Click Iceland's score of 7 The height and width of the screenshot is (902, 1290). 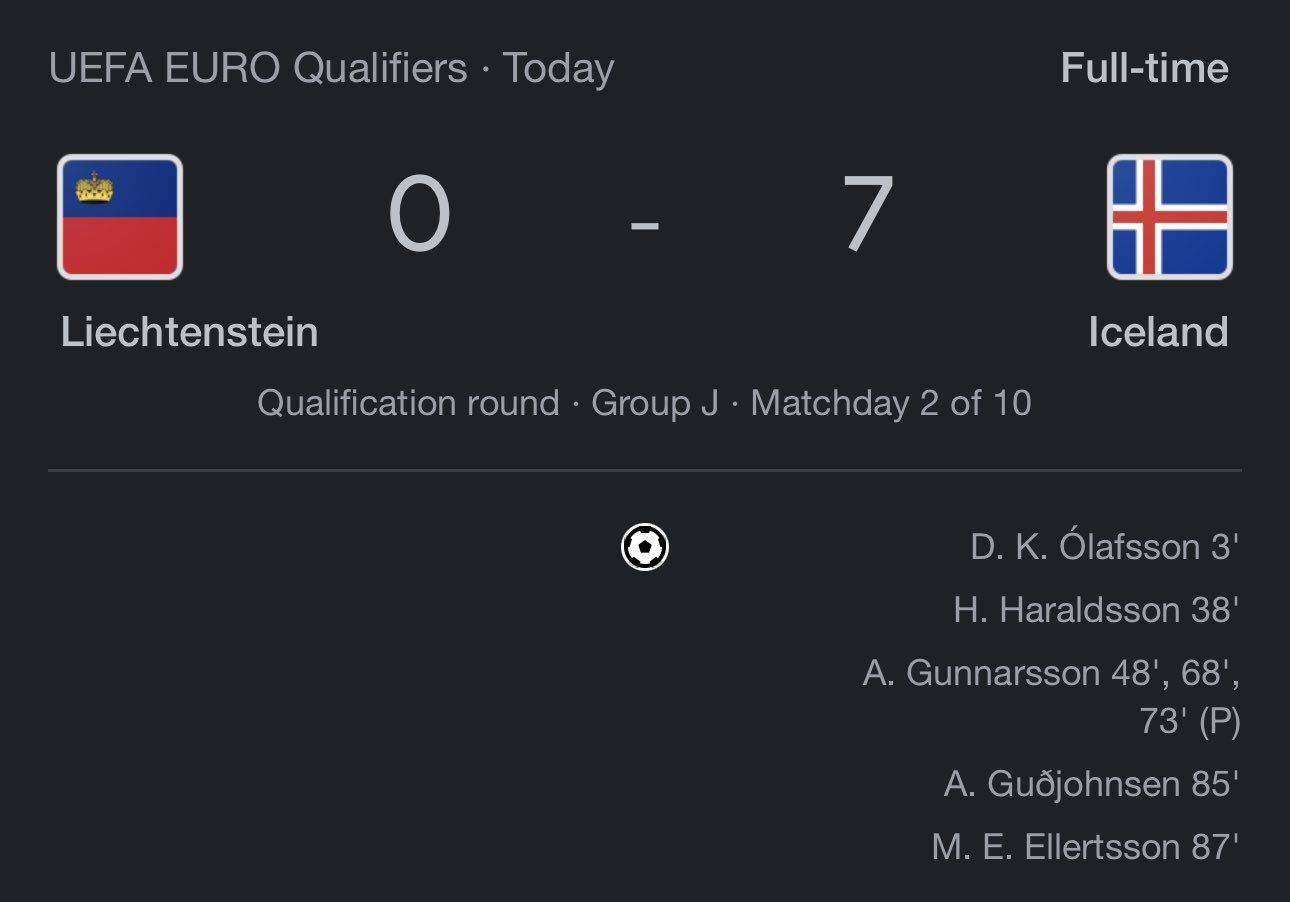866,215
